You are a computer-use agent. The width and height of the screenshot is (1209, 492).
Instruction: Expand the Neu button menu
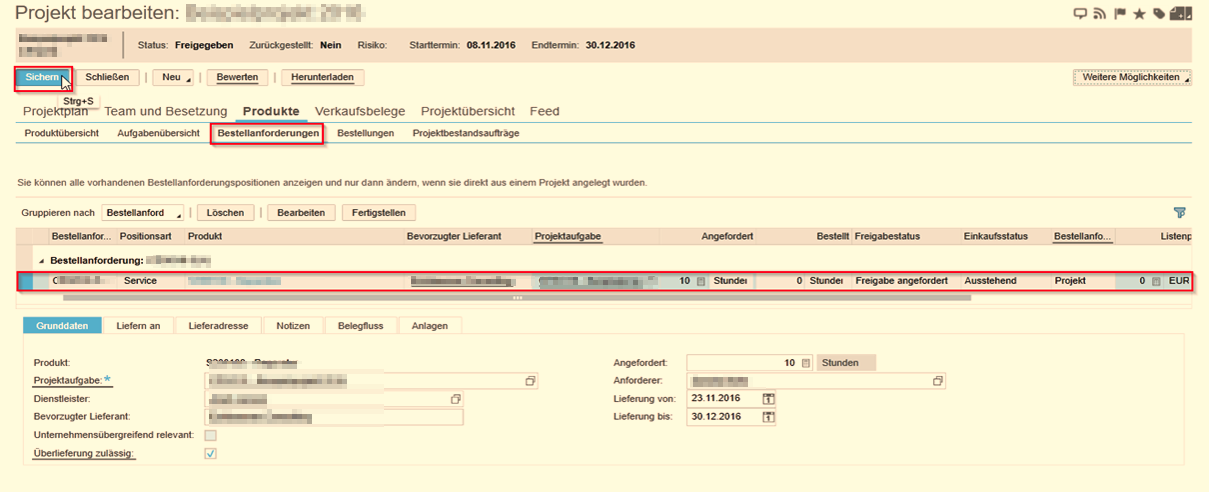pos(174,77)
